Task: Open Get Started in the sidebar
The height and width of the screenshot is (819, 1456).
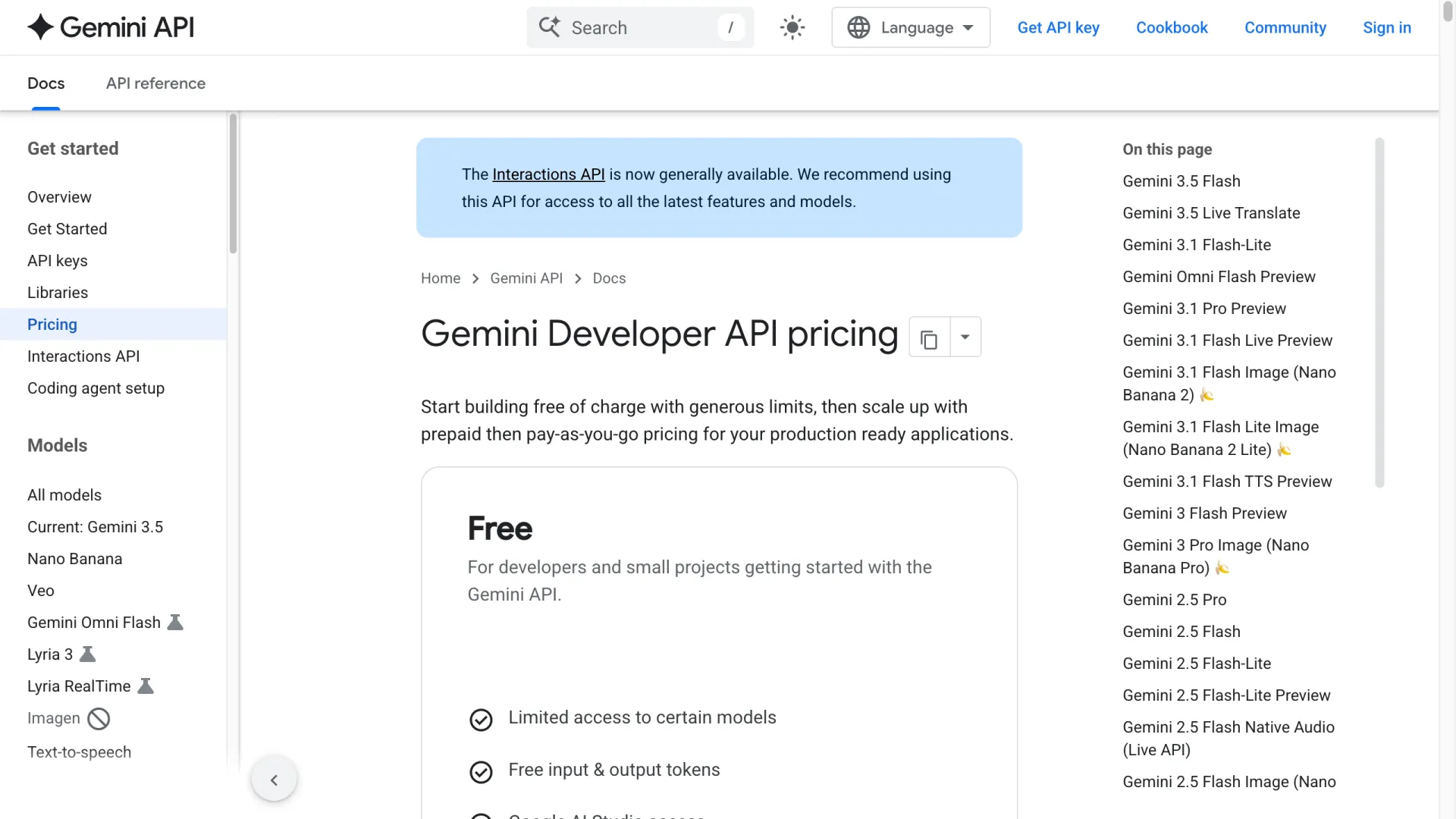Action: (67, 229)
